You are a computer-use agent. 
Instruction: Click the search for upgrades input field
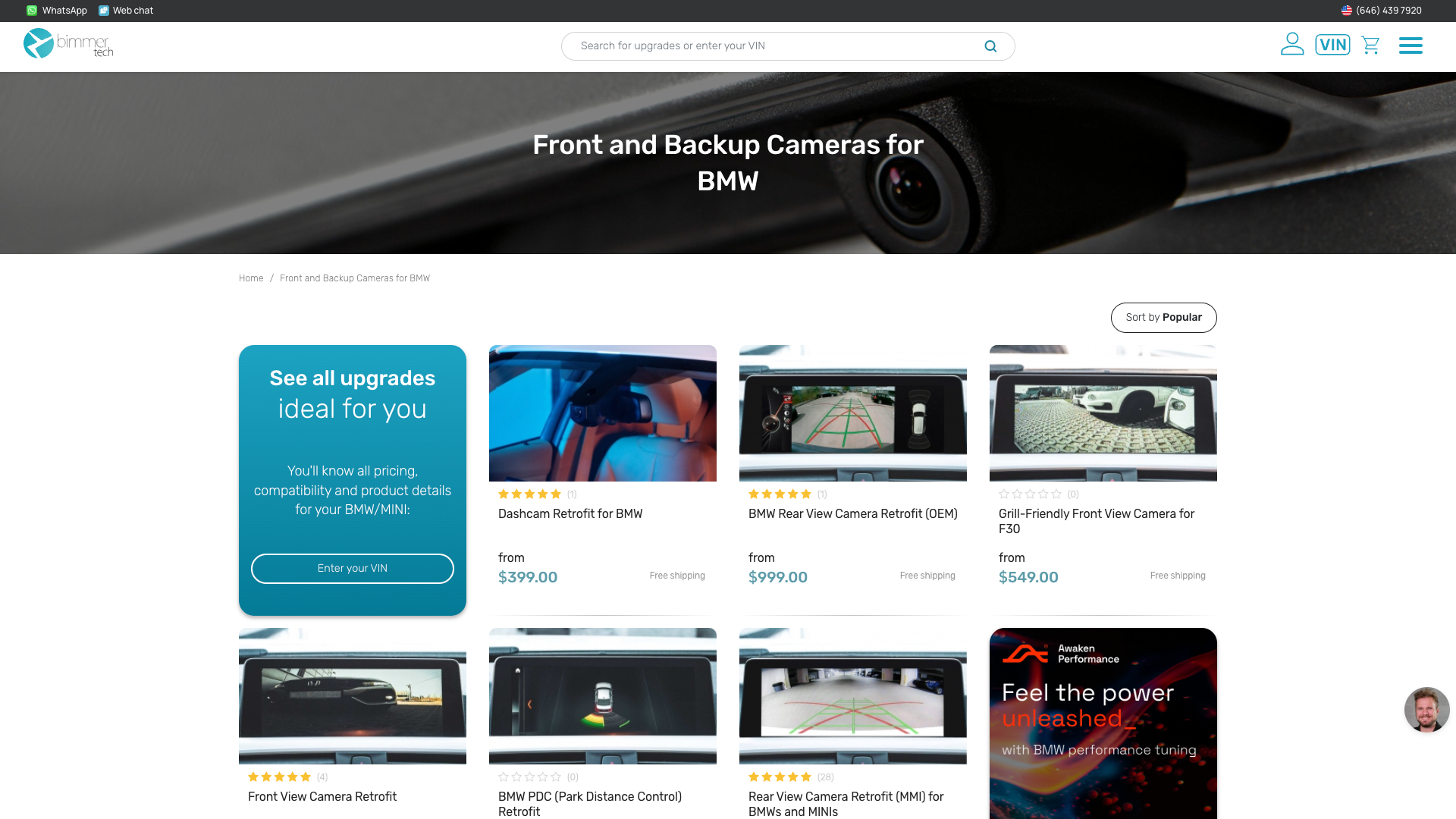tap(773, 46)
